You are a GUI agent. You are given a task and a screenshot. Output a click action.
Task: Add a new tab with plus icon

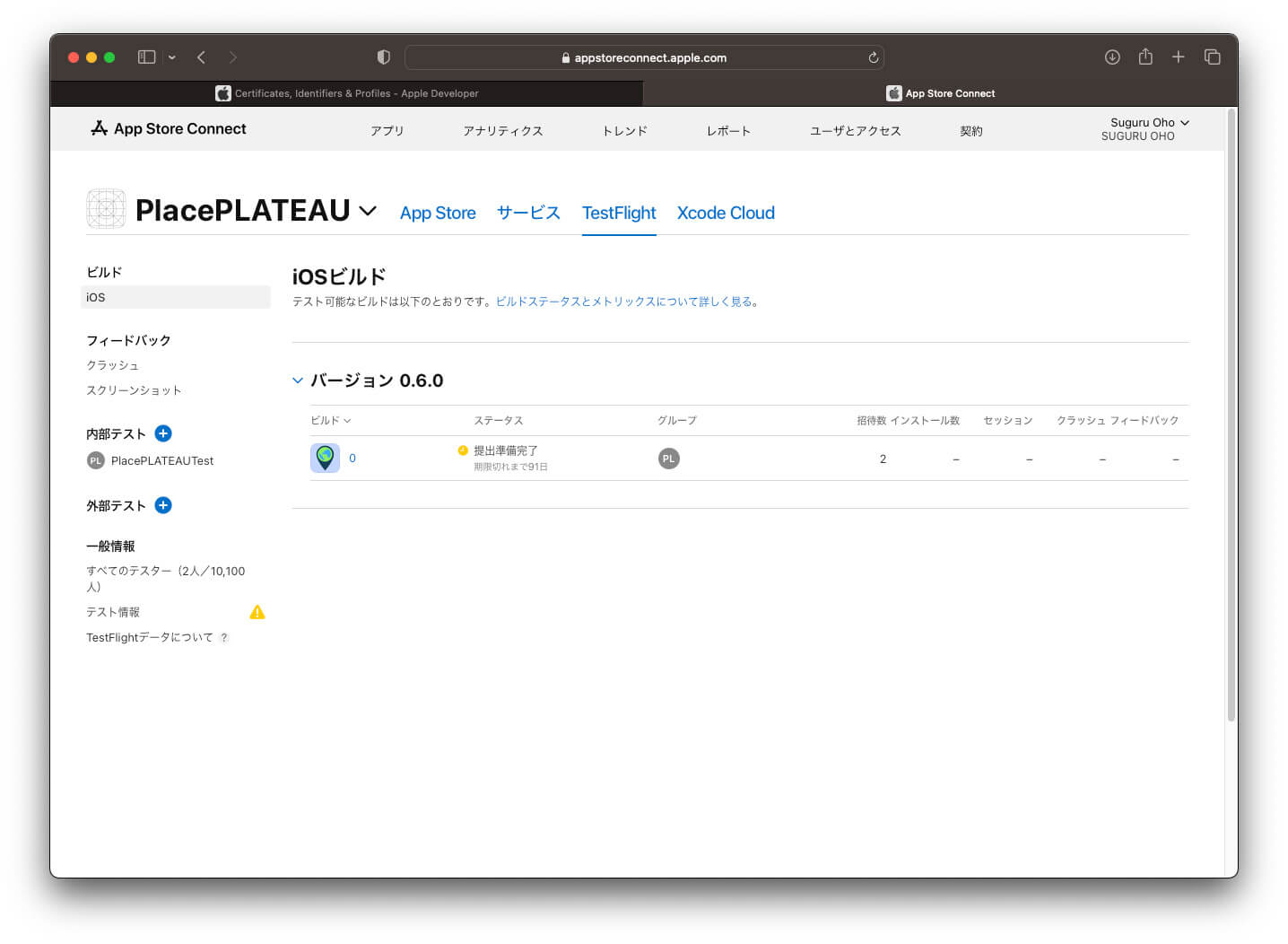tap(1179, 57)
